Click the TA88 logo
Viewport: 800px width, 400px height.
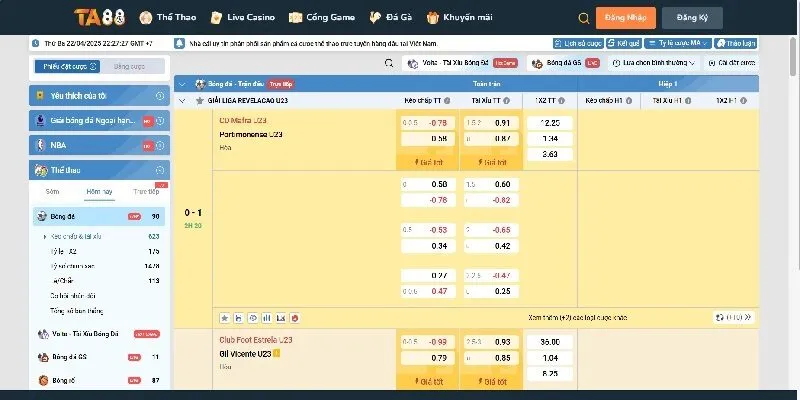tap(98, 18)
